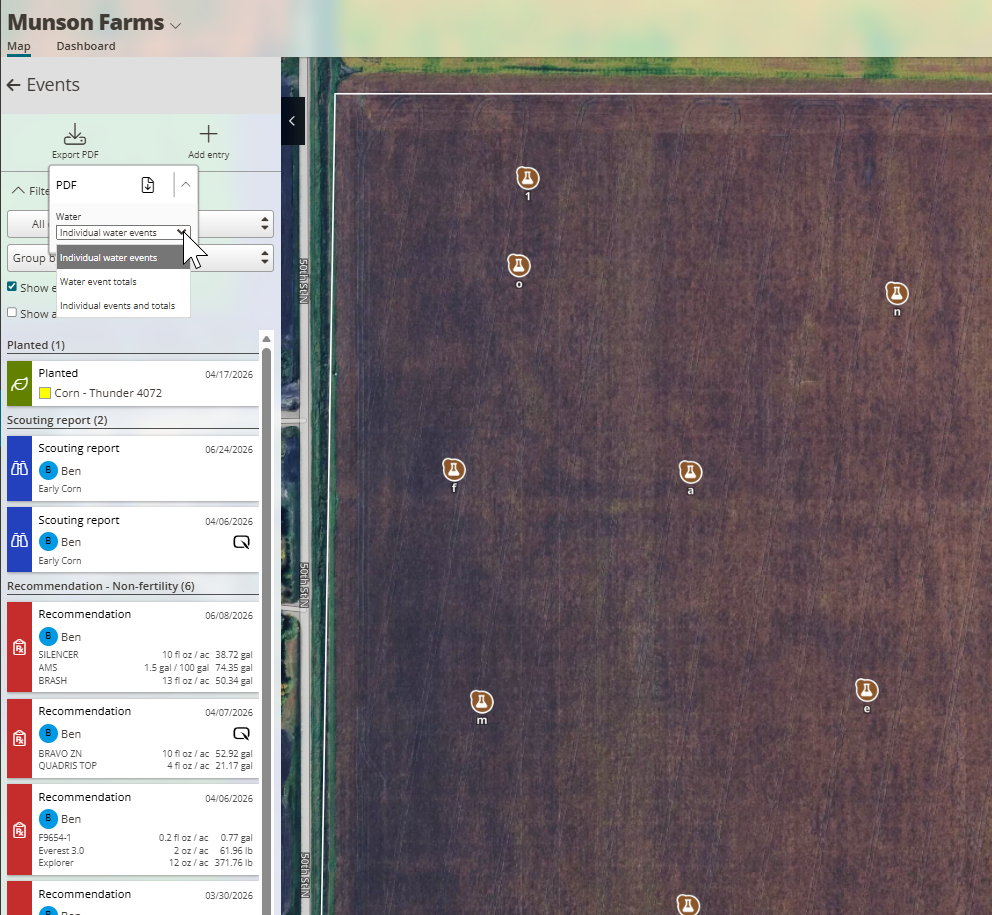Open the Water events dropdown
This screenshot has width=992, height=915.
[x=123, y=233]
